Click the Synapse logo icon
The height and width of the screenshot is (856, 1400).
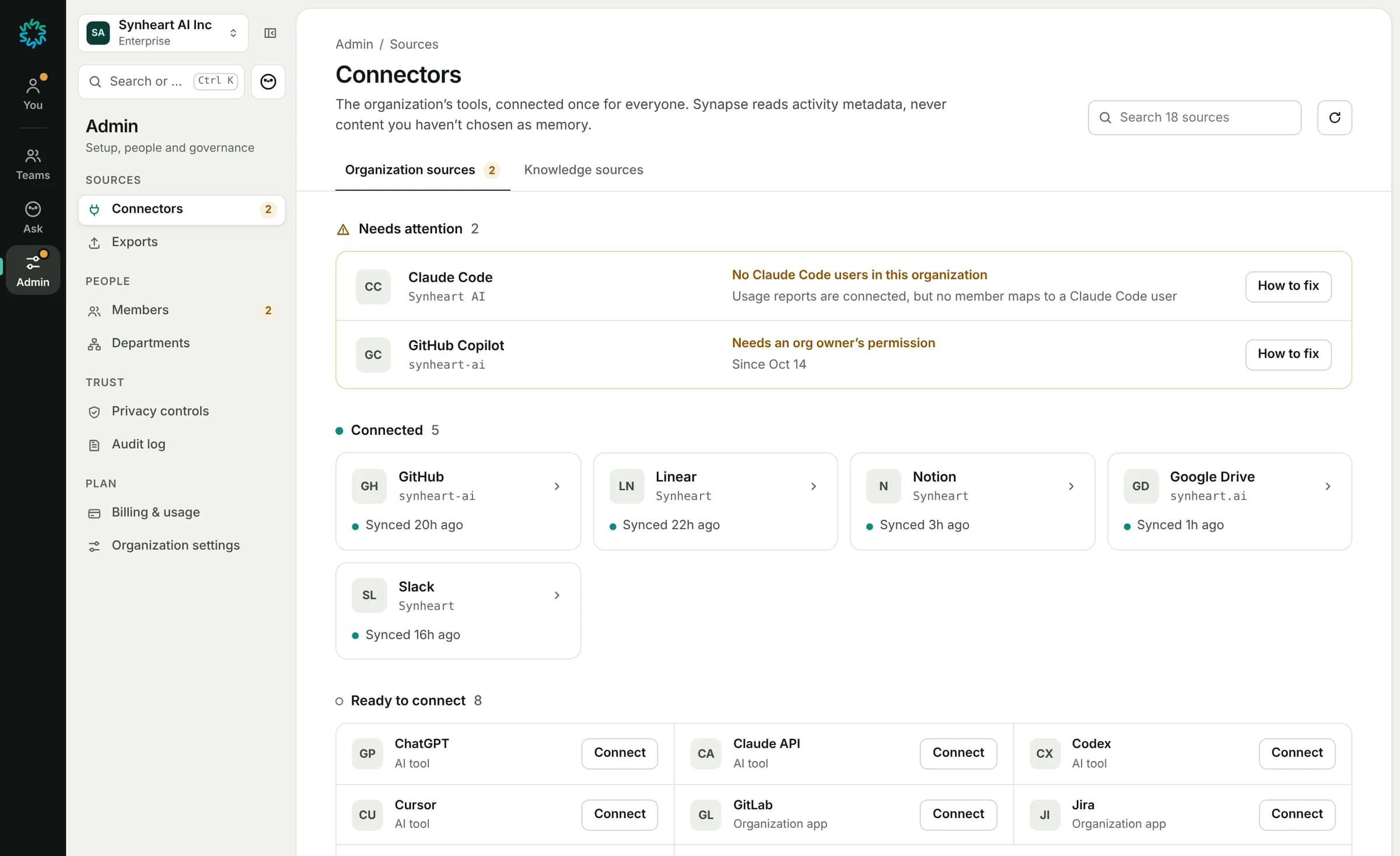[x=33, y=33]
